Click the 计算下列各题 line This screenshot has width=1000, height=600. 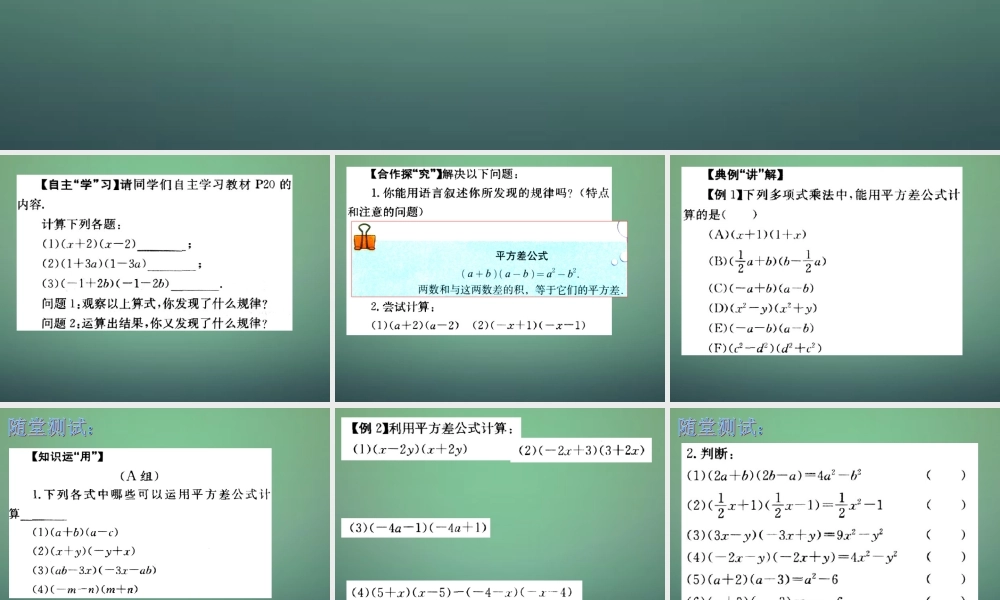(82, 224)
